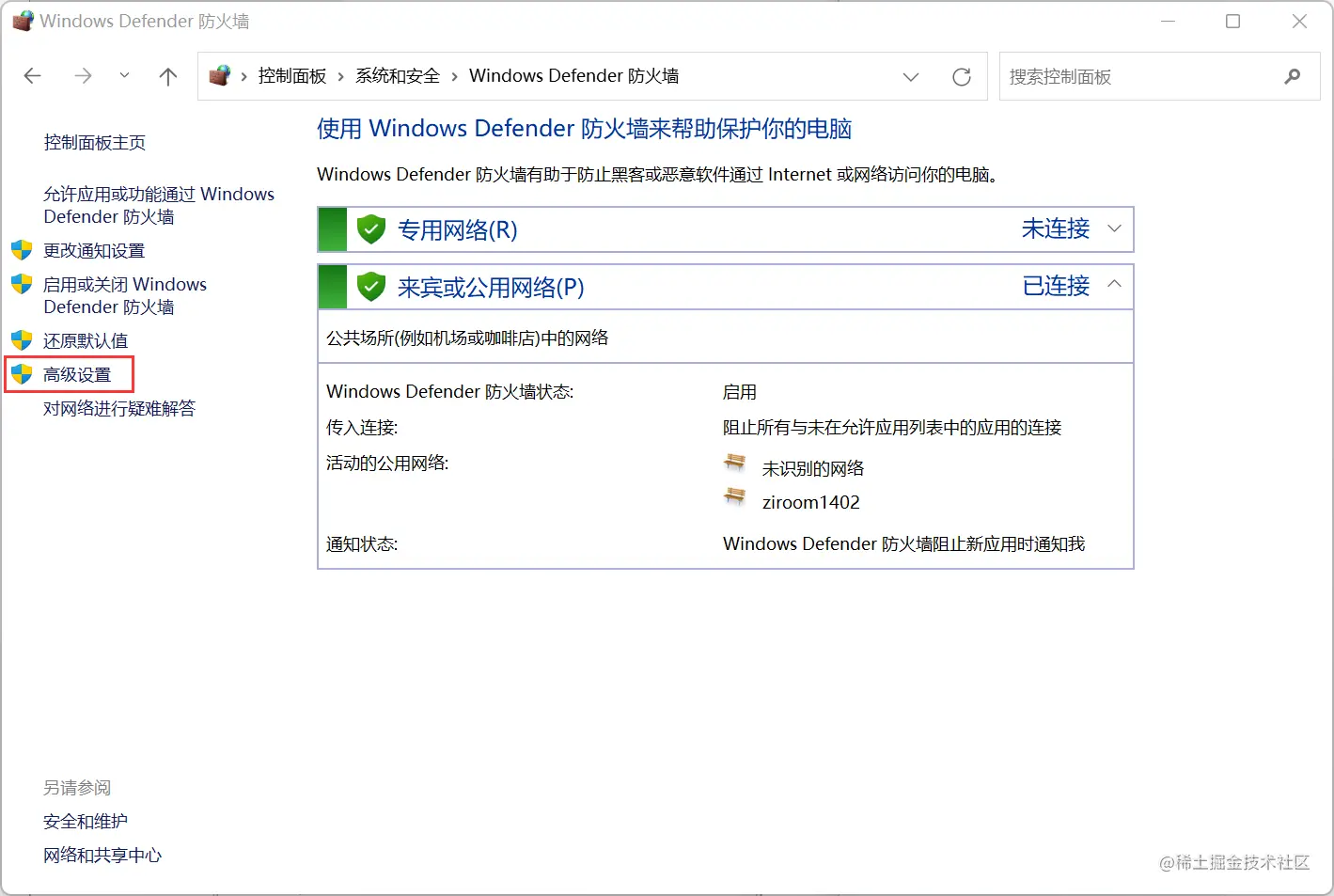
Task: Go forward using the forward arrow
Action: (x=84, y=76)
